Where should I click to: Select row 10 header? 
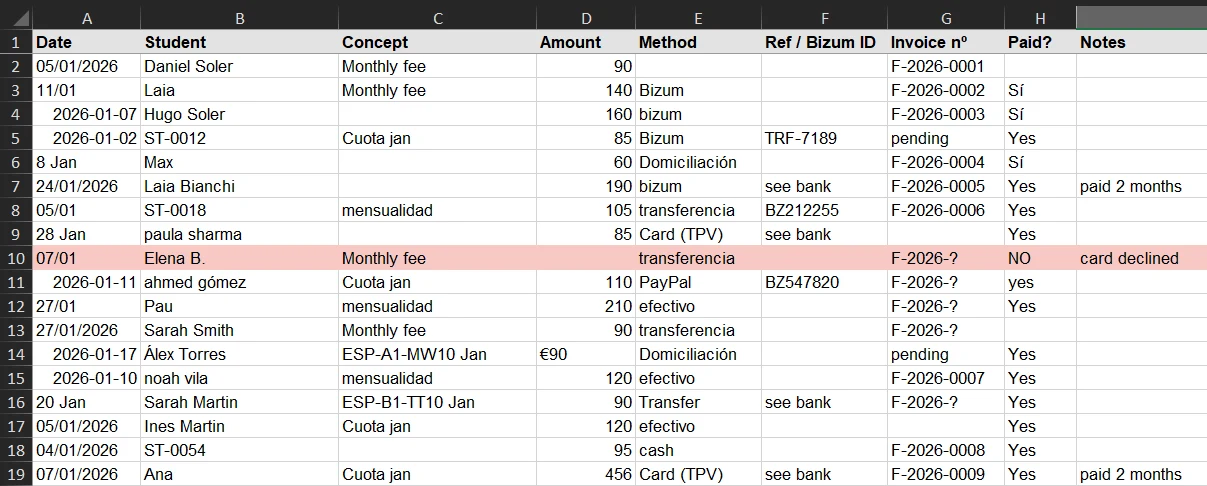click(x=16, y=258)
